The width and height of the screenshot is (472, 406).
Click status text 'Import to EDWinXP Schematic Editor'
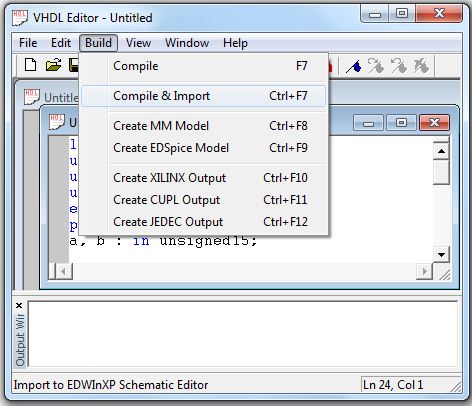pos(111,385)
